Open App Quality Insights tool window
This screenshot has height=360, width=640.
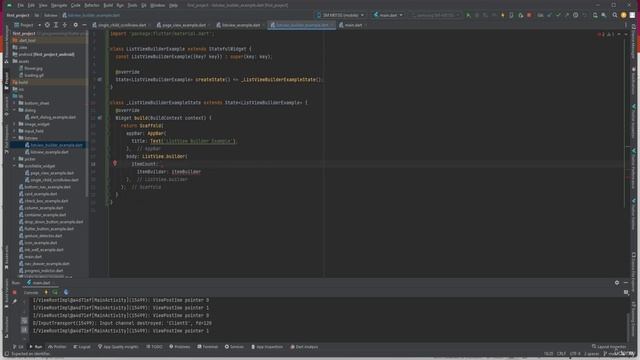118,347
